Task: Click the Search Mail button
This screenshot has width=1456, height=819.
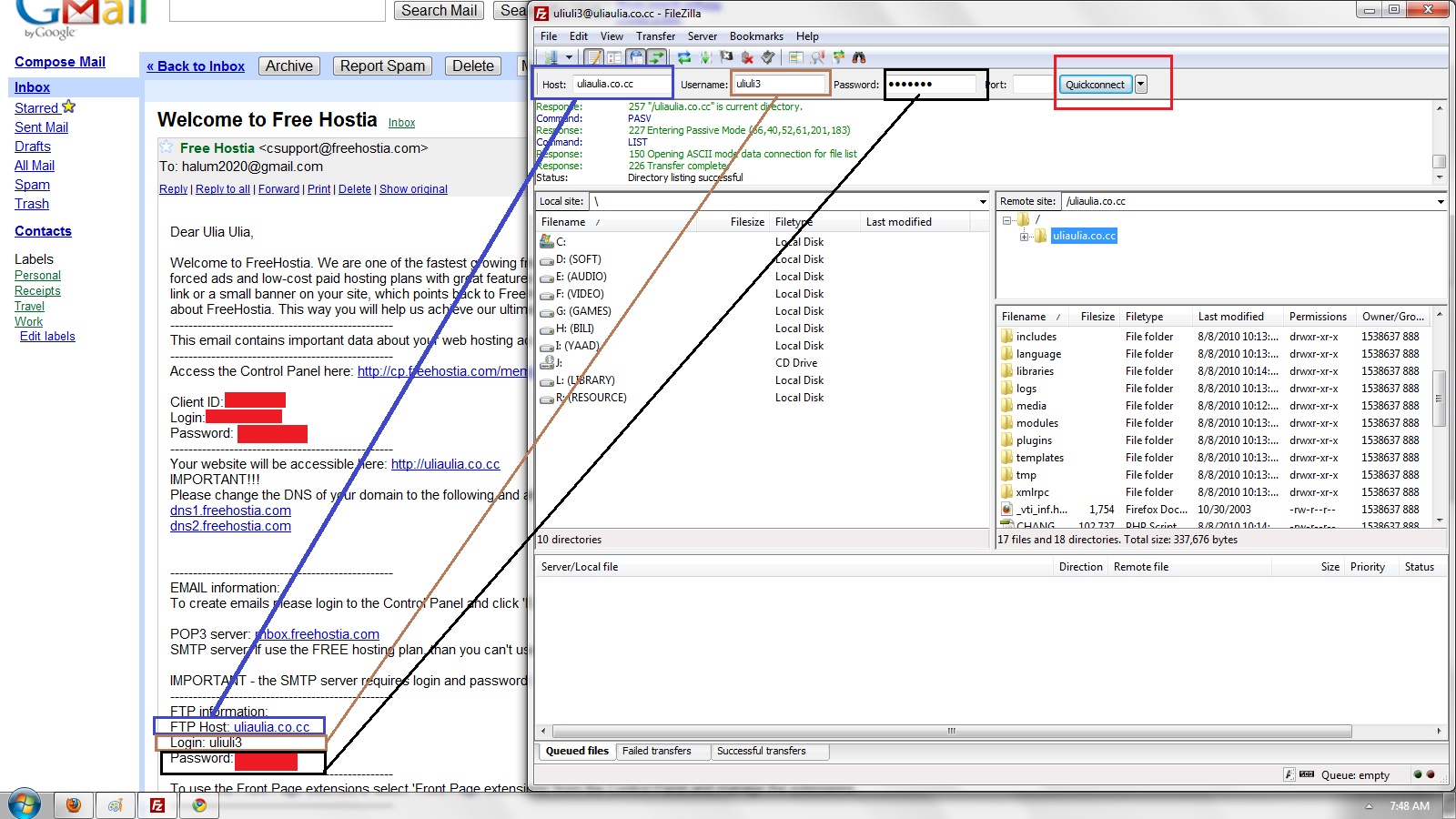Action: (x=439, y=10)
